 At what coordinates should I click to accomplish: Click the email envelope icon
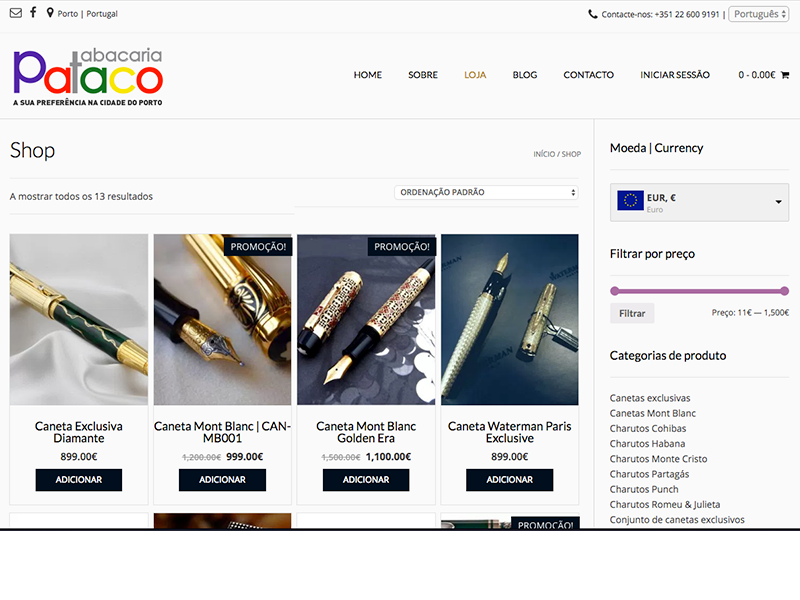[16, 13]
